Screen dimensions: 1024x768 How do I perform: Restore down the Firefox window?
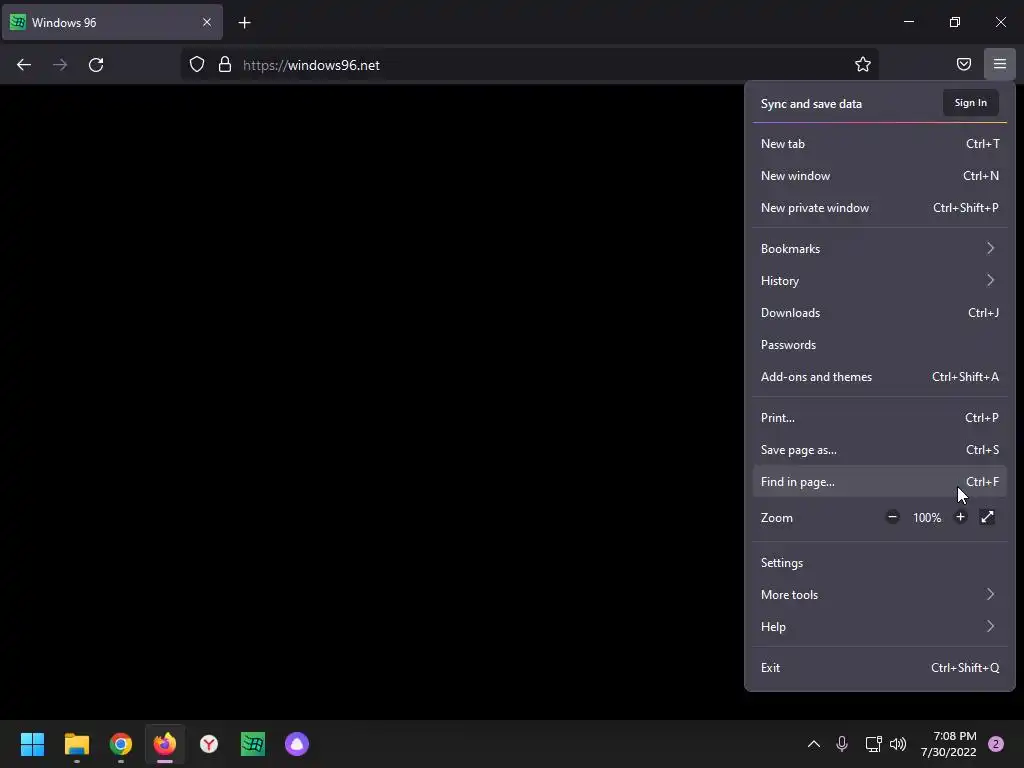(955, 22)
